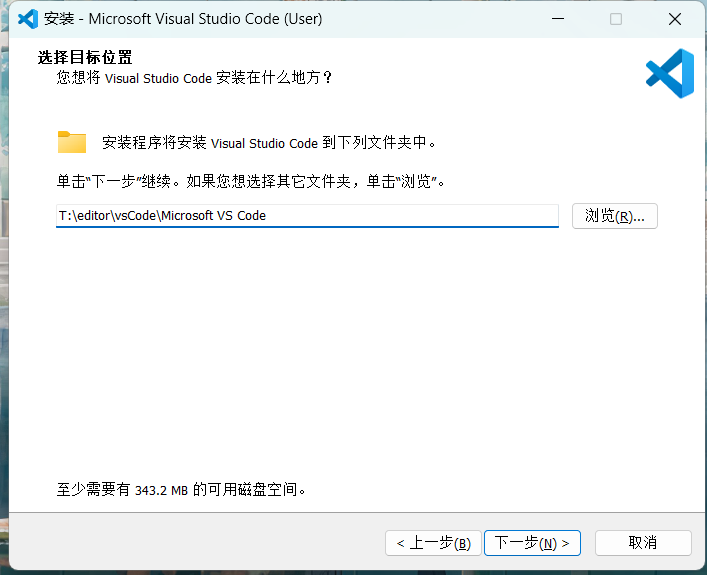707x575 pixels.
Task: Click the window title text 安装 - Microsoft Visual Studio Code
Action: pyautogui.click(x=184, y=19)
